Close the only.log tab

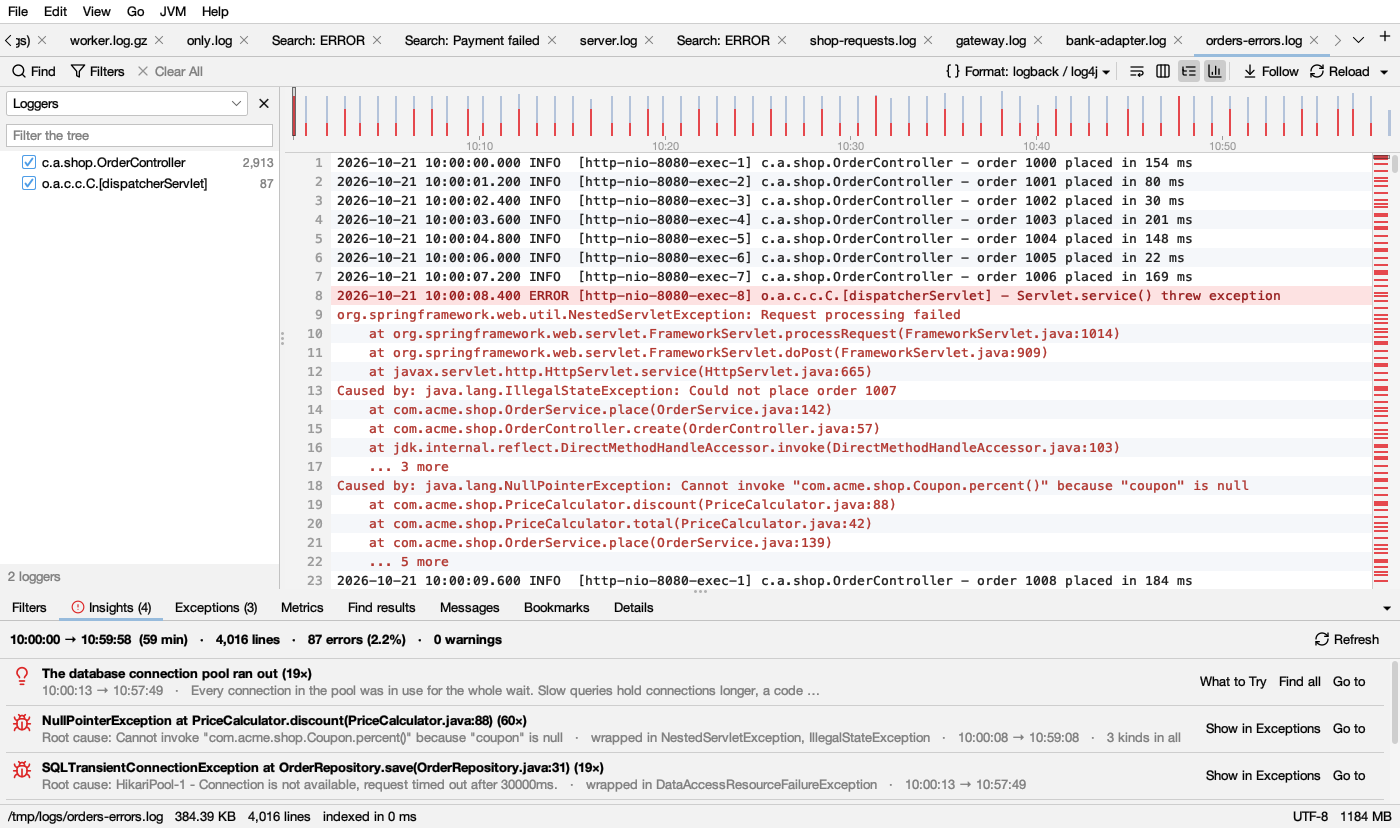click(243, 40)
